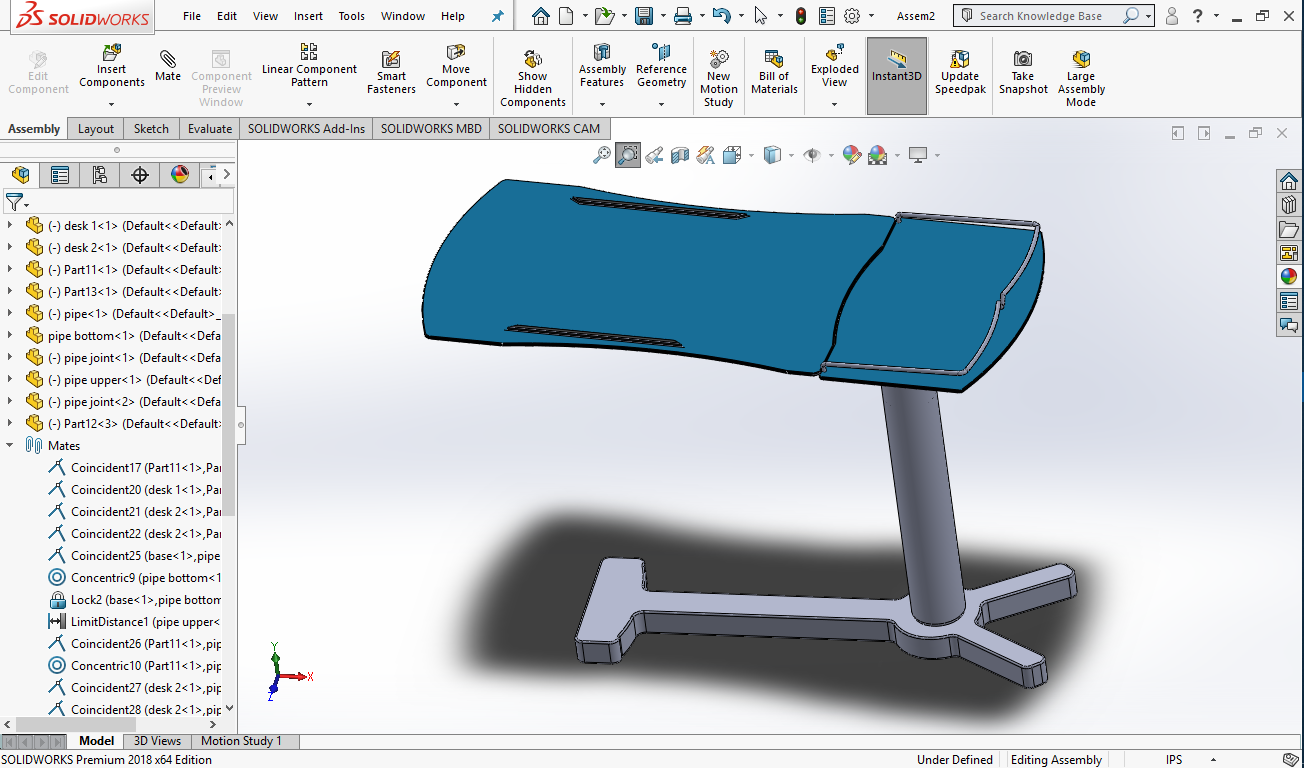Switch to the Motion Study 1 tab
Image resolution: width=1304 pixels, height=768 pixels.
click(241, 741)
